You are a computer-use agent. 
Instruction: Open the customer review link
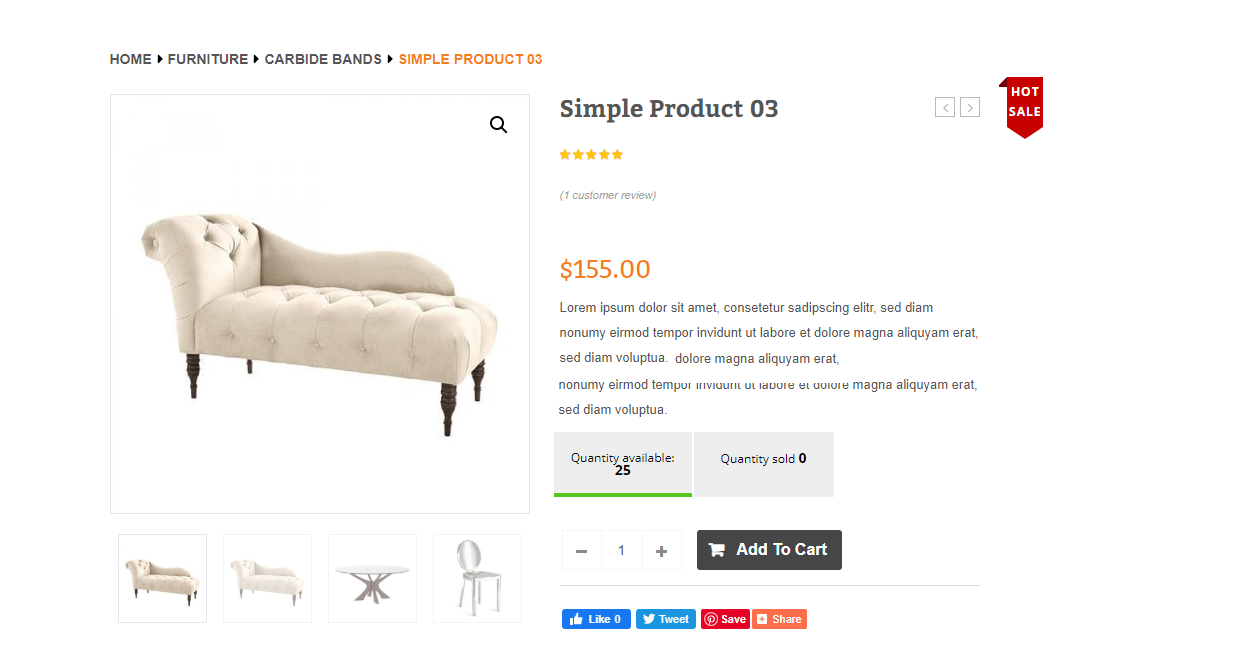(x=608, y=195)
